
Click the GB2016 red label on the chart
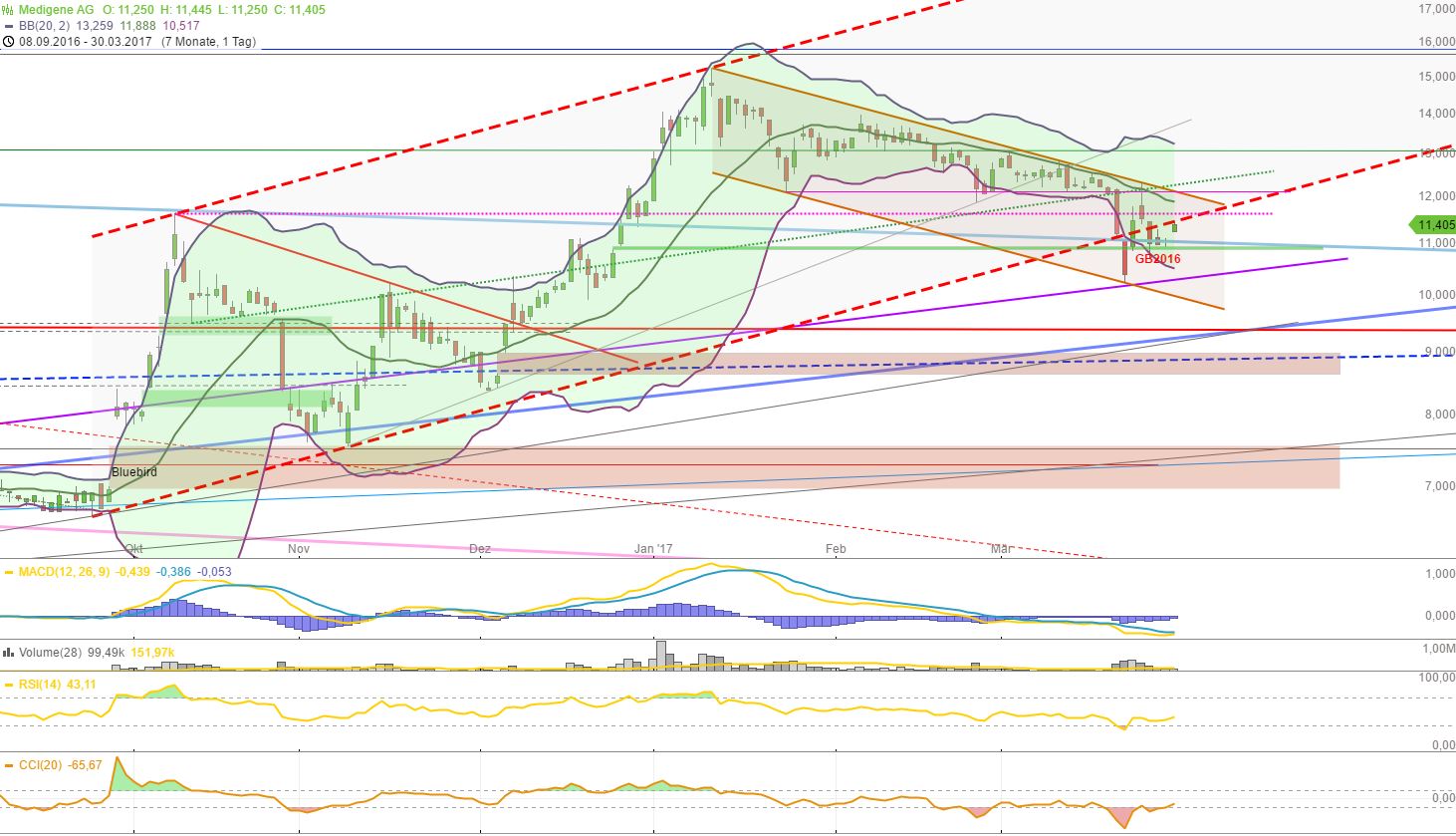click(x=1158, y=258)
